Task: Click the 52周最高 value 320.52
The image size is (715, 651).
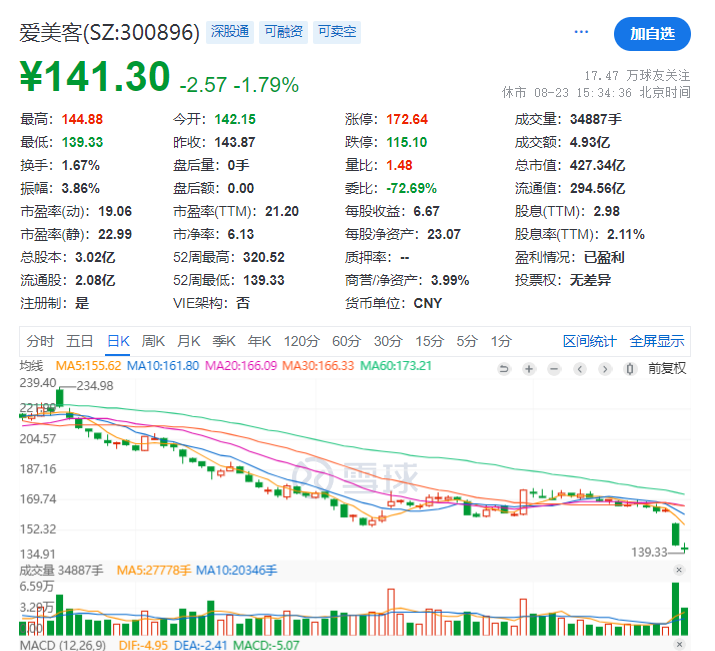Action: click(x=264, y=258)
